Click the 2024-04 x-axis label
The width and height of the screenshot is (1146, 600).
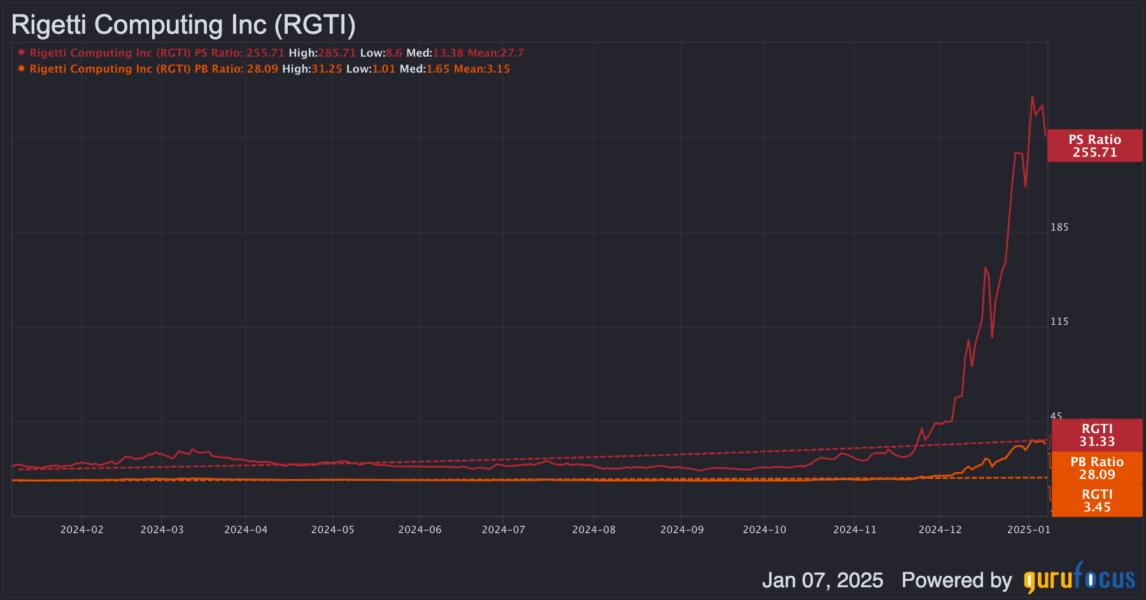click(x=246, y=529)
